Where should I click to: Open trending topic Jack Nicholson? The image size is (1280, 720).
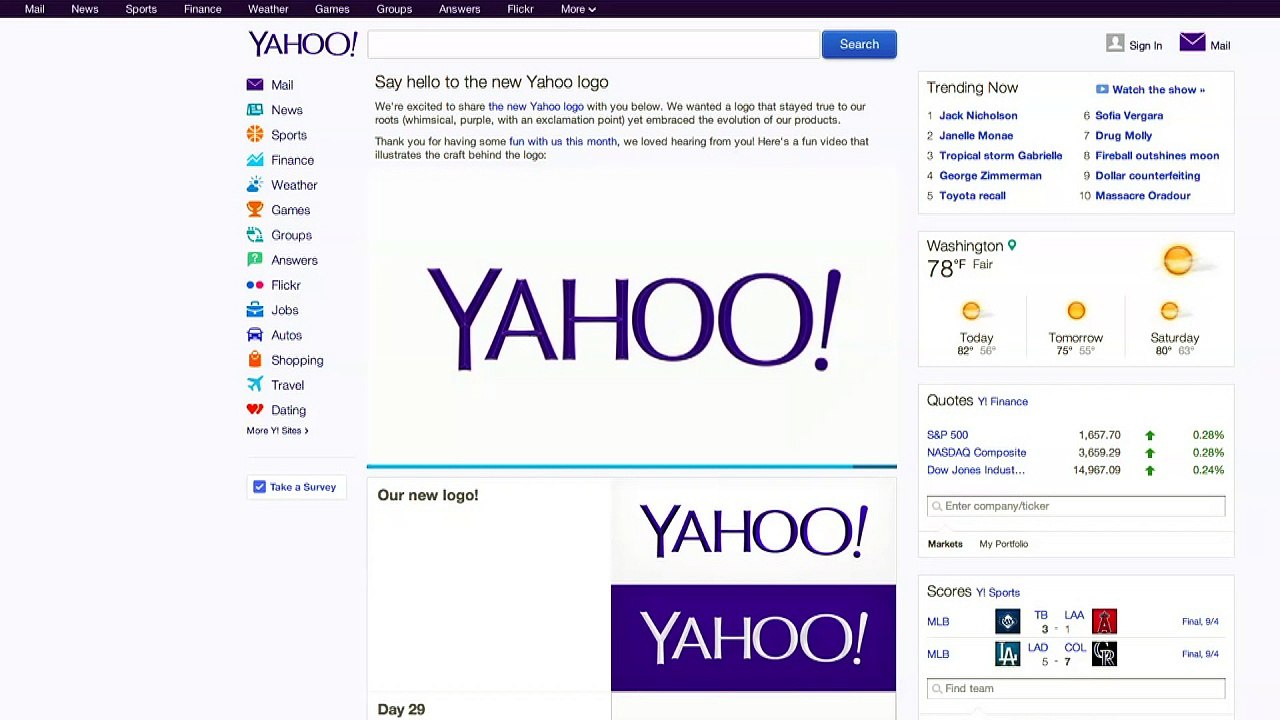(978, 115)
